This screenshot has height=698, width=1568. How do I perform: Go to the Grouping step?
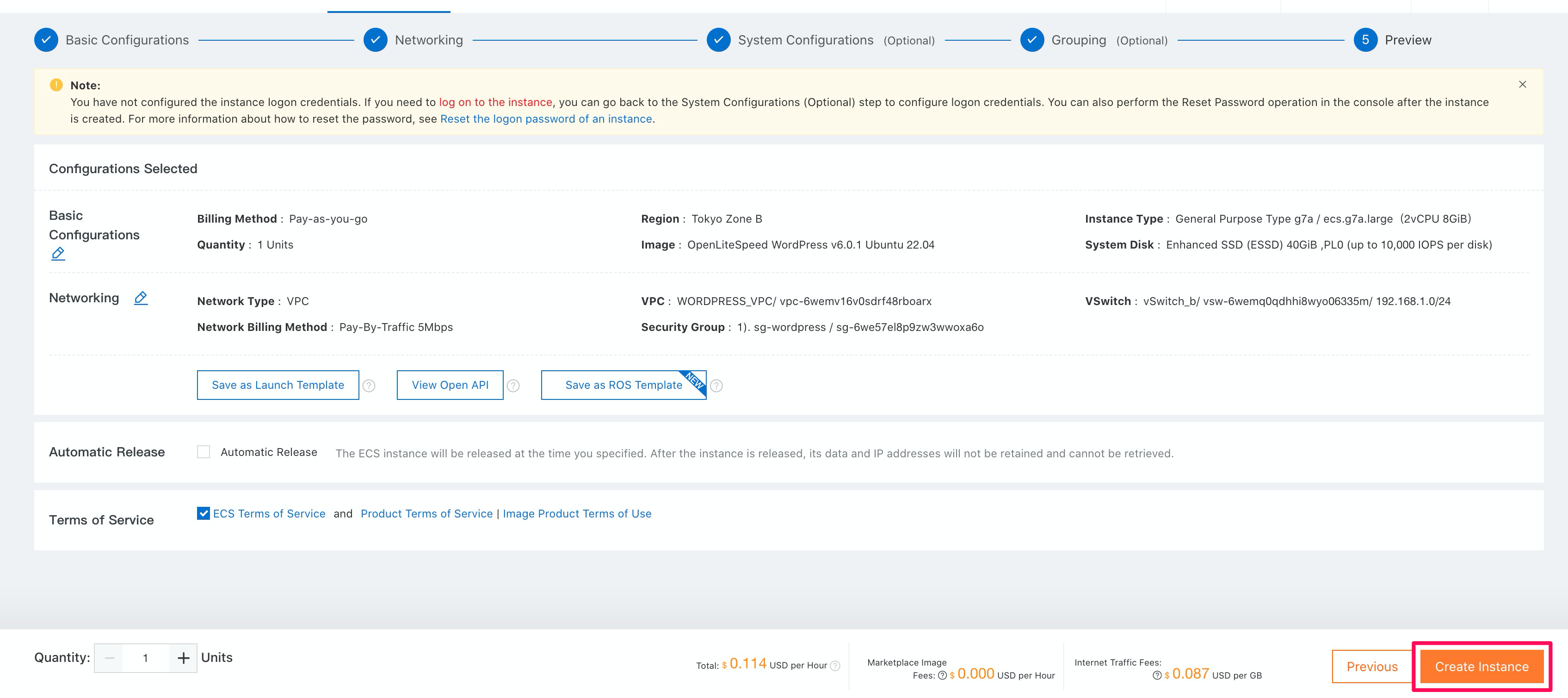(x=1078, y=40)
